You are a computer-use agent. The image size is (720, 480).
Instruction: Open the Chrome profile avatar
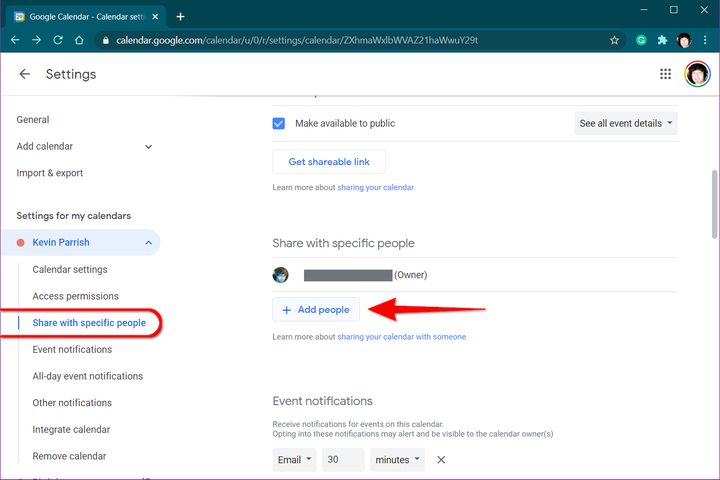tap(684, 40)
